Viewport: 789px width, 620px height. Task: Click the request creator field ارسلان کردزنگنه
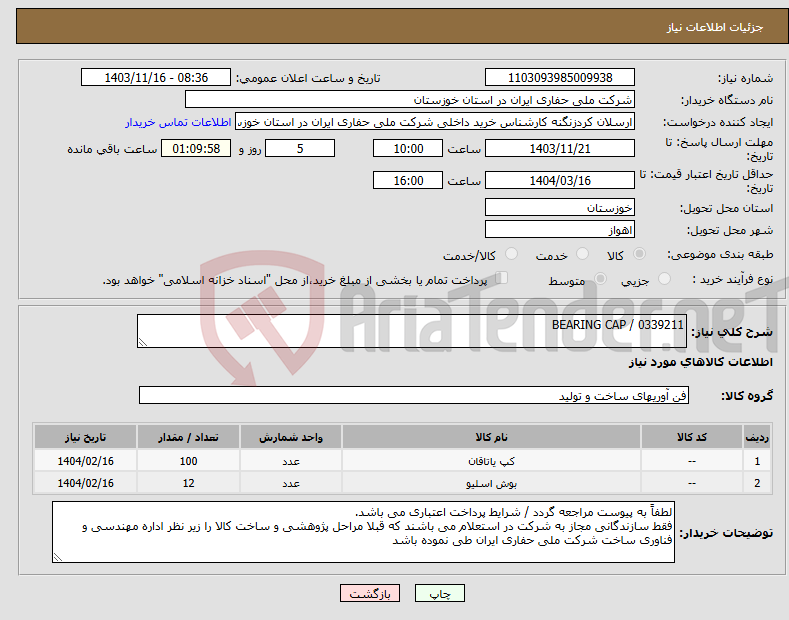point(435,122)
